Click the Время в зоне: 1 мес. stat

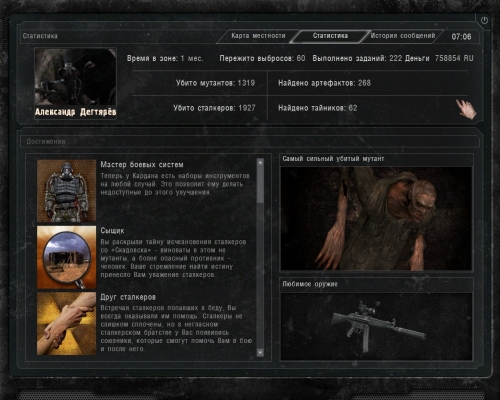point(165,58)
